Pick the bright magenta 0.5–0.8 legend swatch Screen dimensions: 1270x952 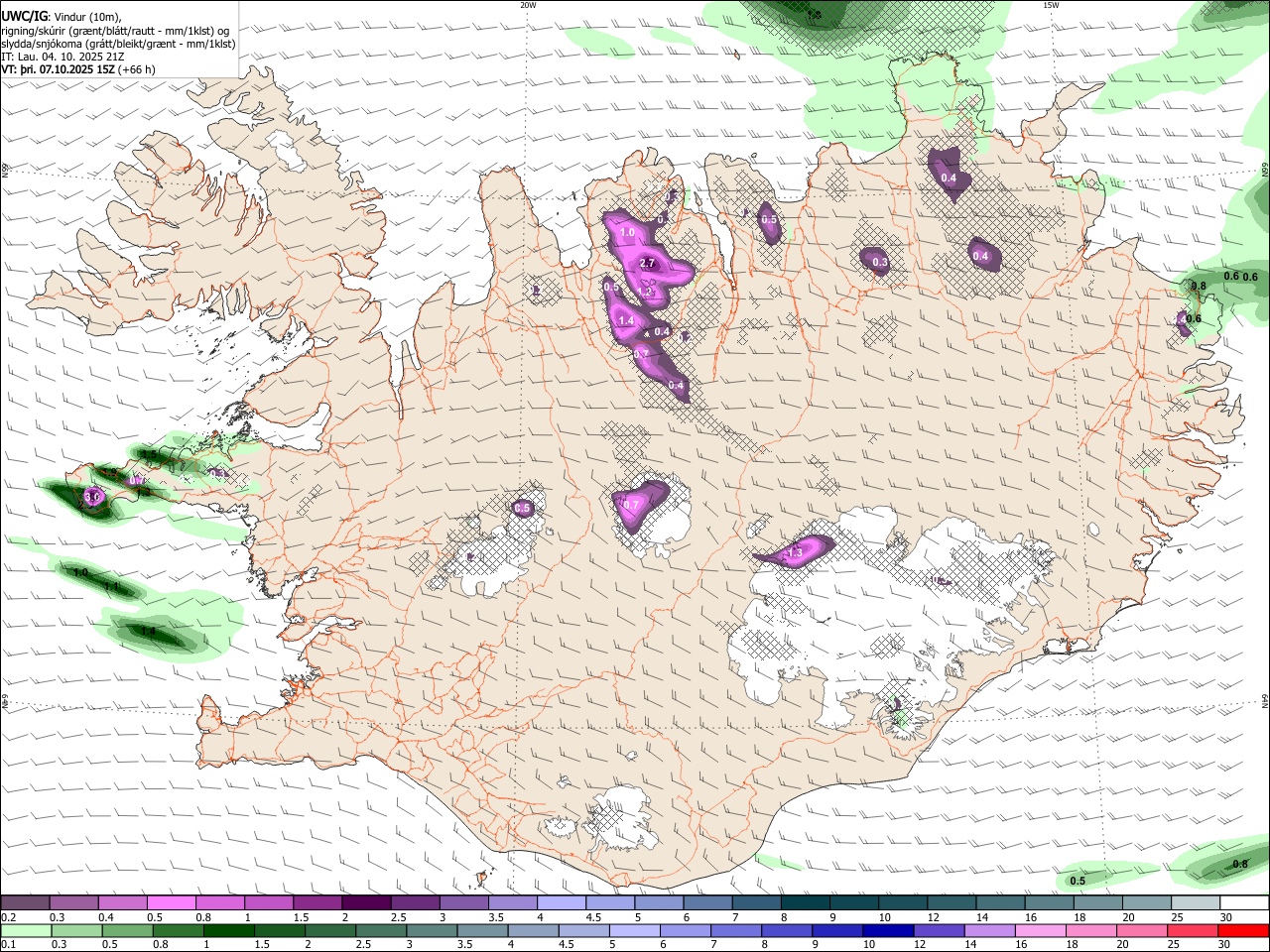click(171, 903)
